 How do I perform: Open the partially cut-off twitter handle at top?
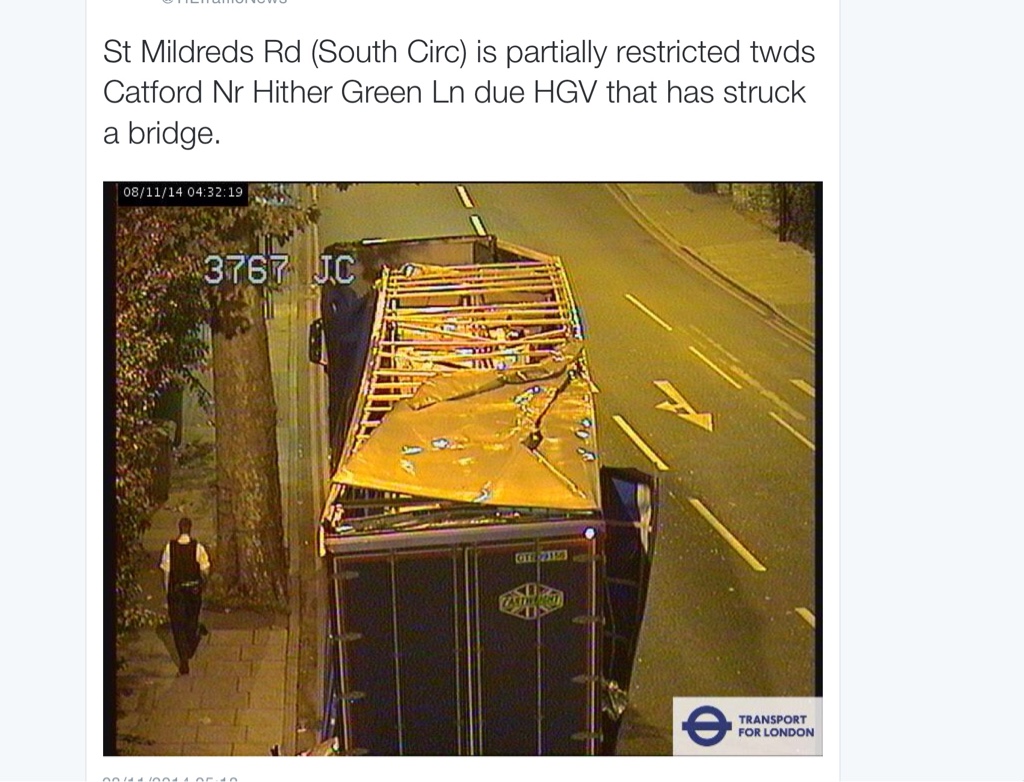click(224, 2)
